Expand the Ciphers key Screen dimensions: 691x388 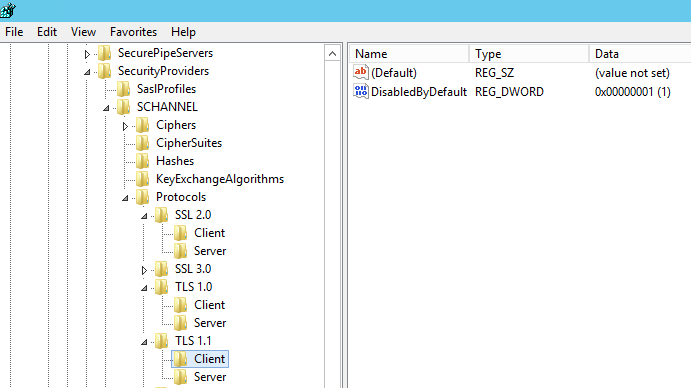(125, 127)
